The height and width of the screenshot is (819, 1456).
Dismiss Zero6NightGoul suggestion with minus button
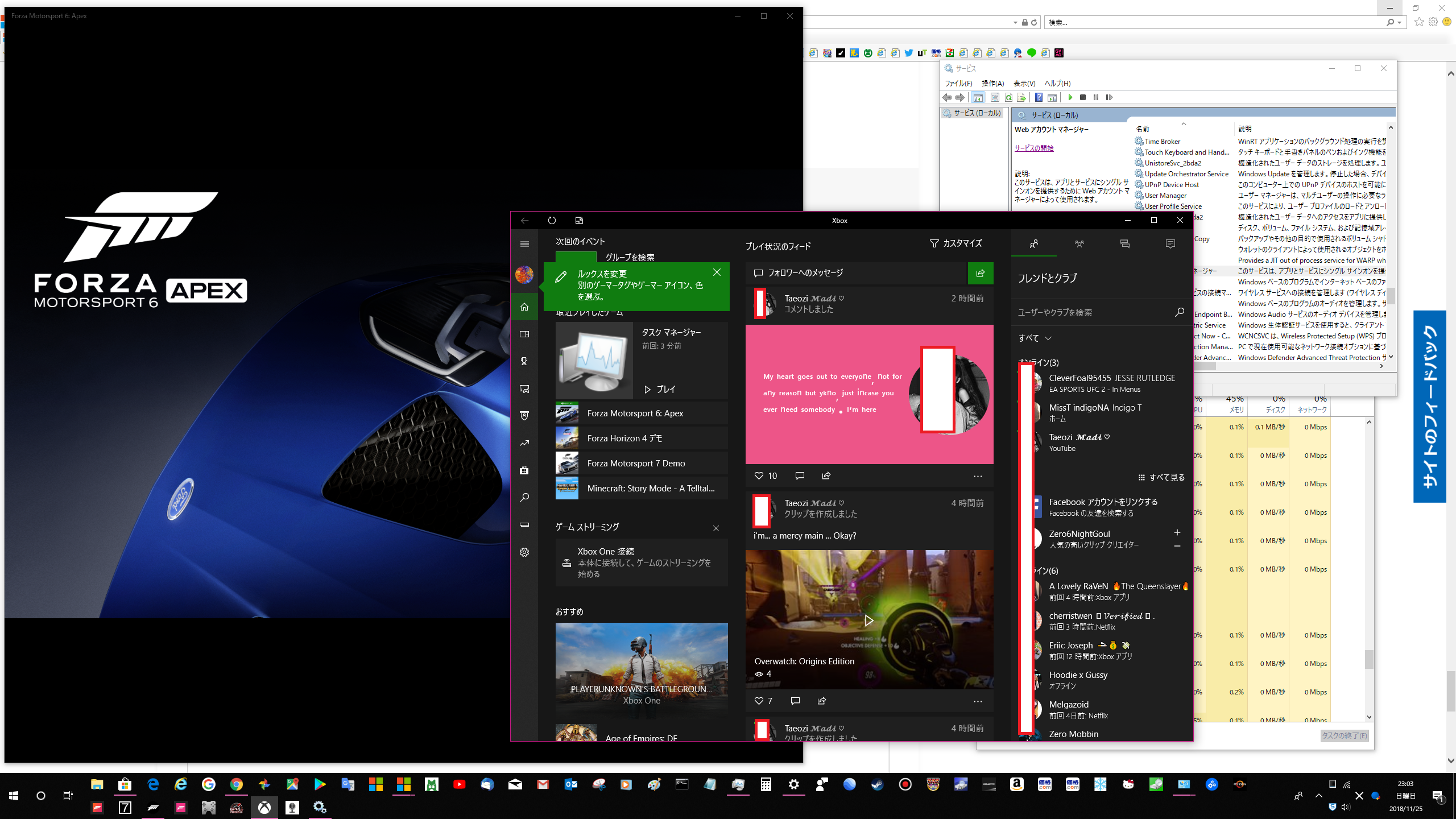(x=1177, y=546)
